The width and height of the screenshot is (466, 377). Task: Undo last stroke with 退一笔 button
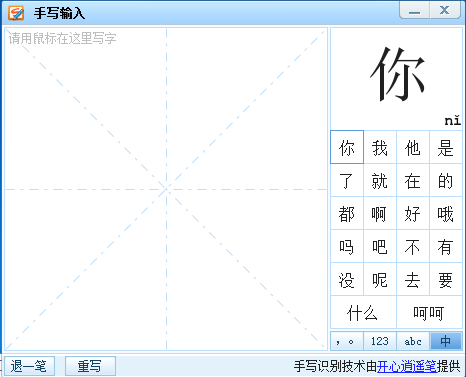pyautogui.click(x=29, y=366)
